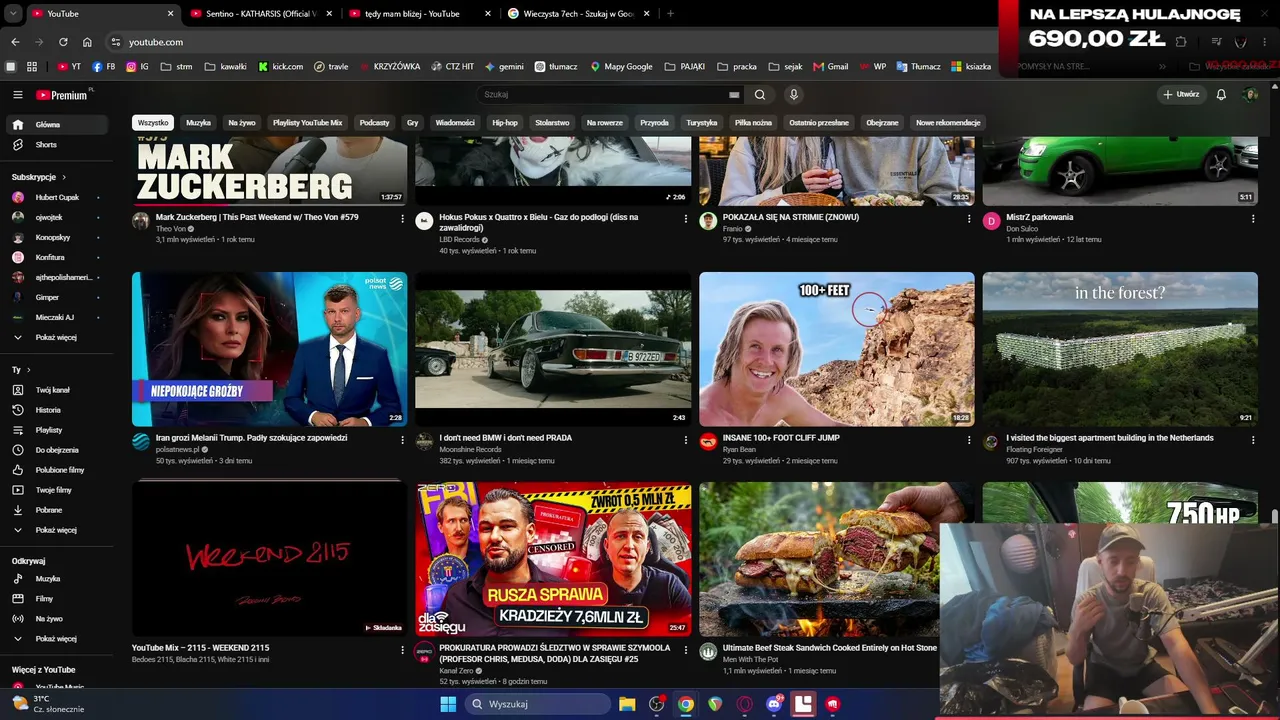
Task: Select the Hip-hop filter chip
Action: click(x=505, y=123)
